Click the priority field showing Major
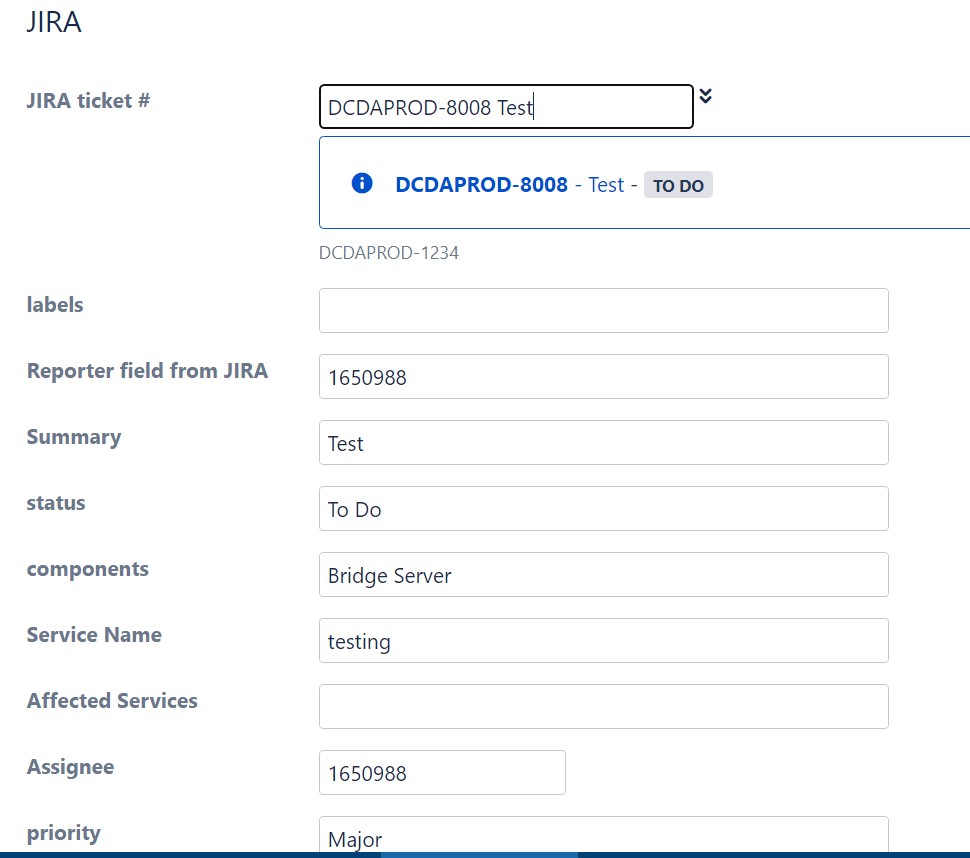The height and width of the screenshot is (858, 970). point(603,838)
